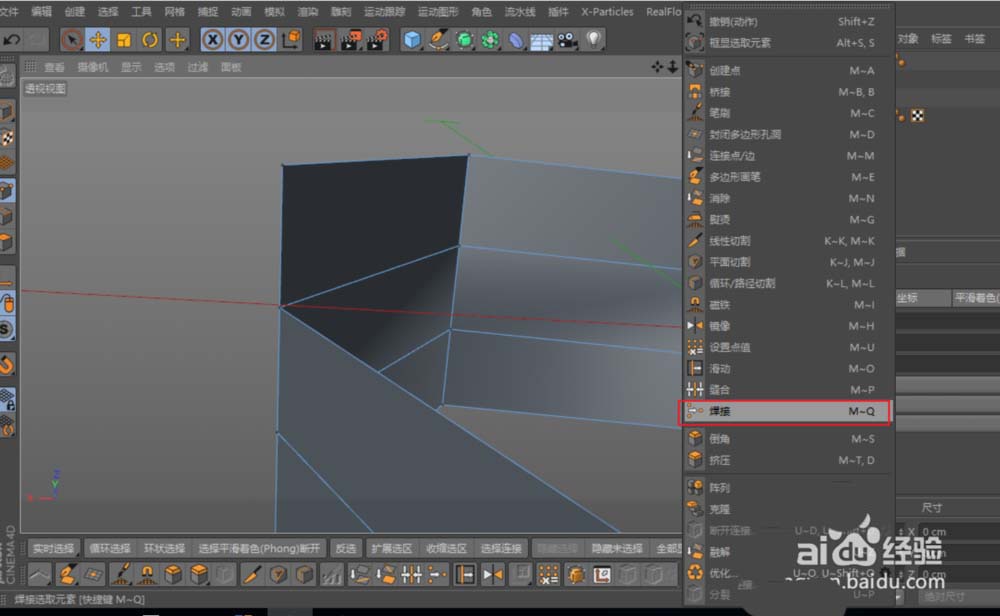The image size is (1000, 616).
Task: Select the Scale tool in the toolbar
Action: coord(122,39)
